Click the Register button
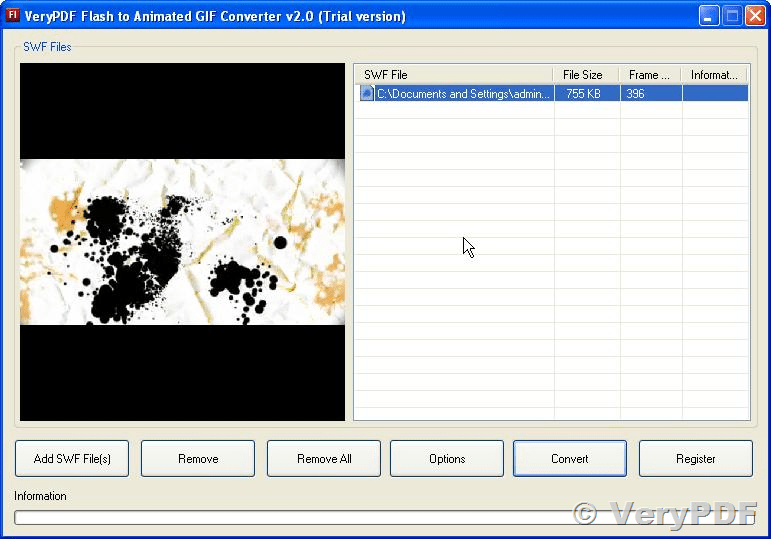Viewport: 771px width, 539px height. pyautogui.click(x=696, y=458)
